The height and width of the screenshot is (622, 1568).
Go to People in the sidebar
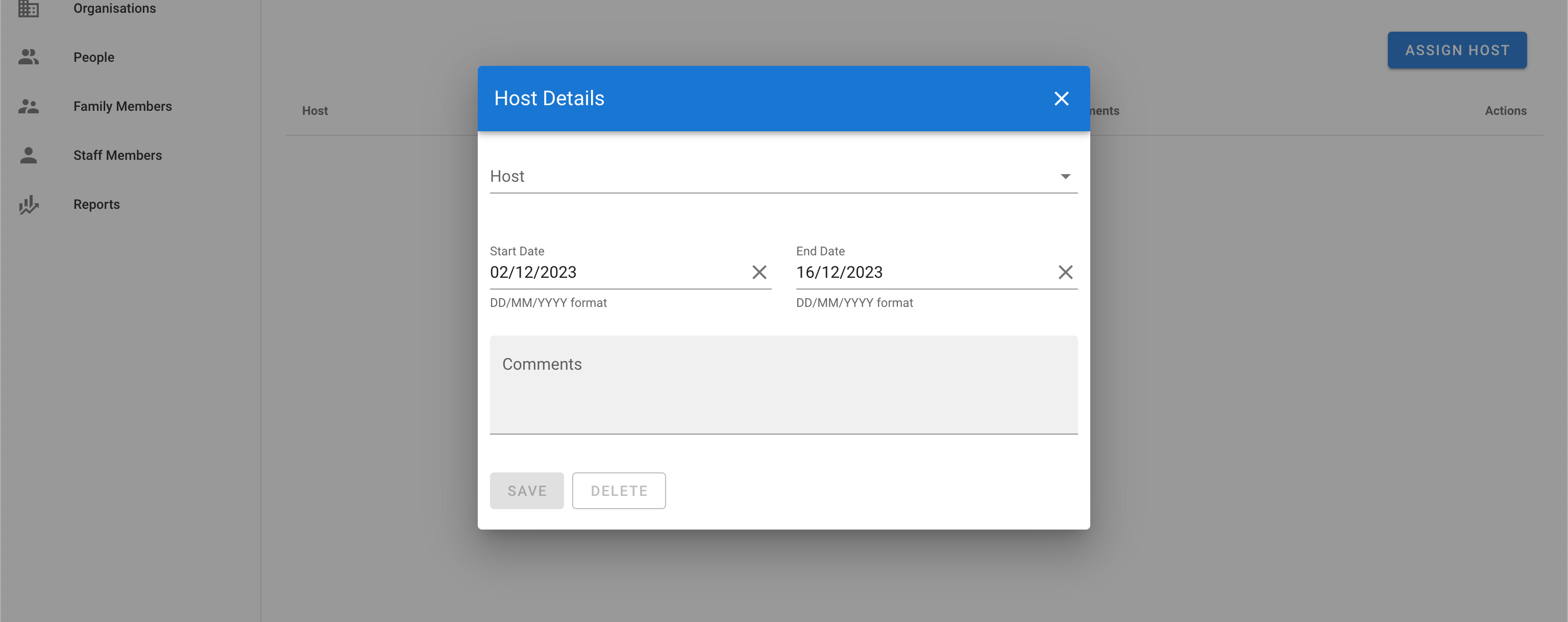pos(94,57)
